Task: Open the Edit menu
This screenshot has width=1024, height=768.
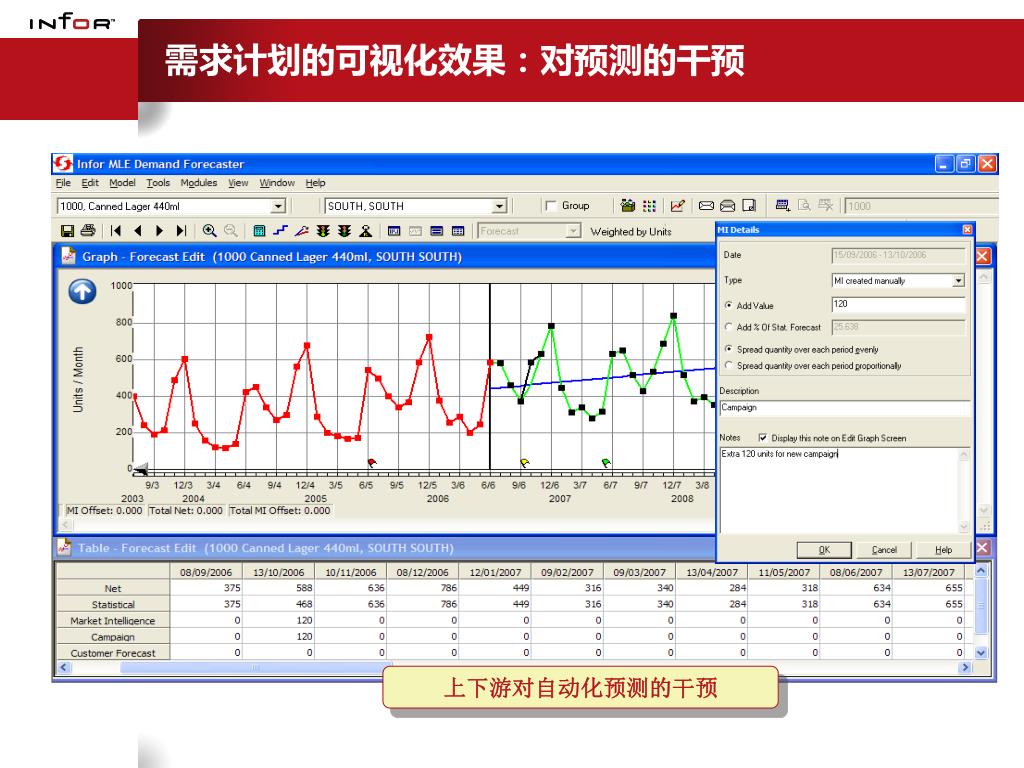Action: pyautogui.click(x=90, y=183)
